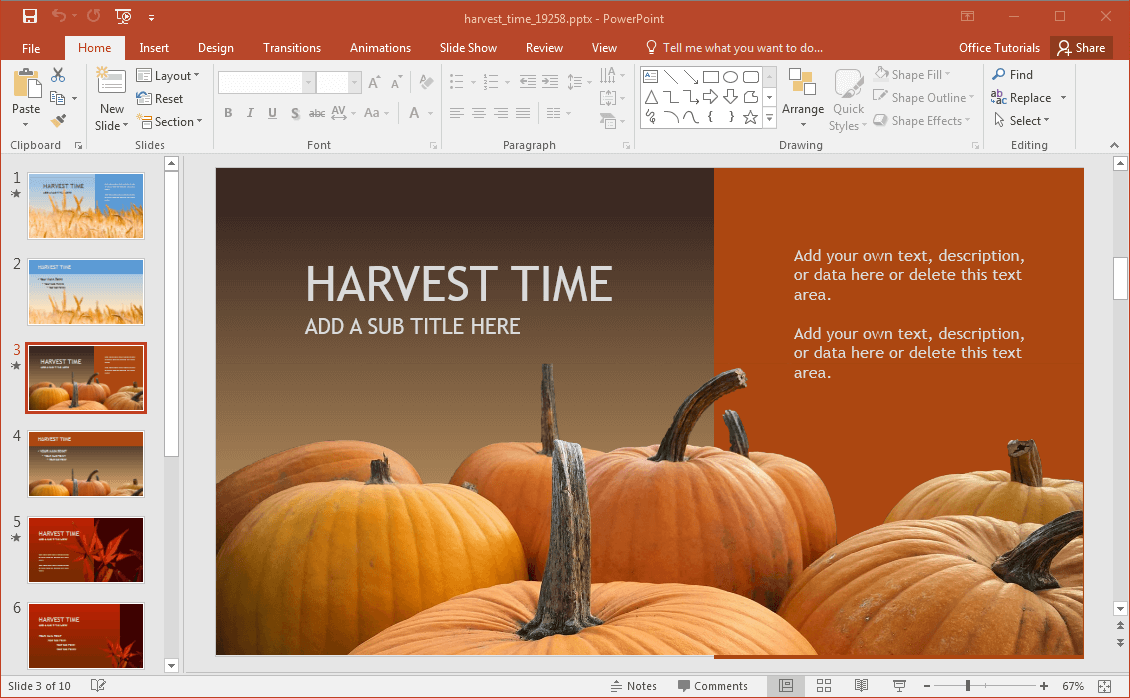Screen dimensions: 1130x698
Task: Open the Select dropdown
Action: coord(1021,120)
